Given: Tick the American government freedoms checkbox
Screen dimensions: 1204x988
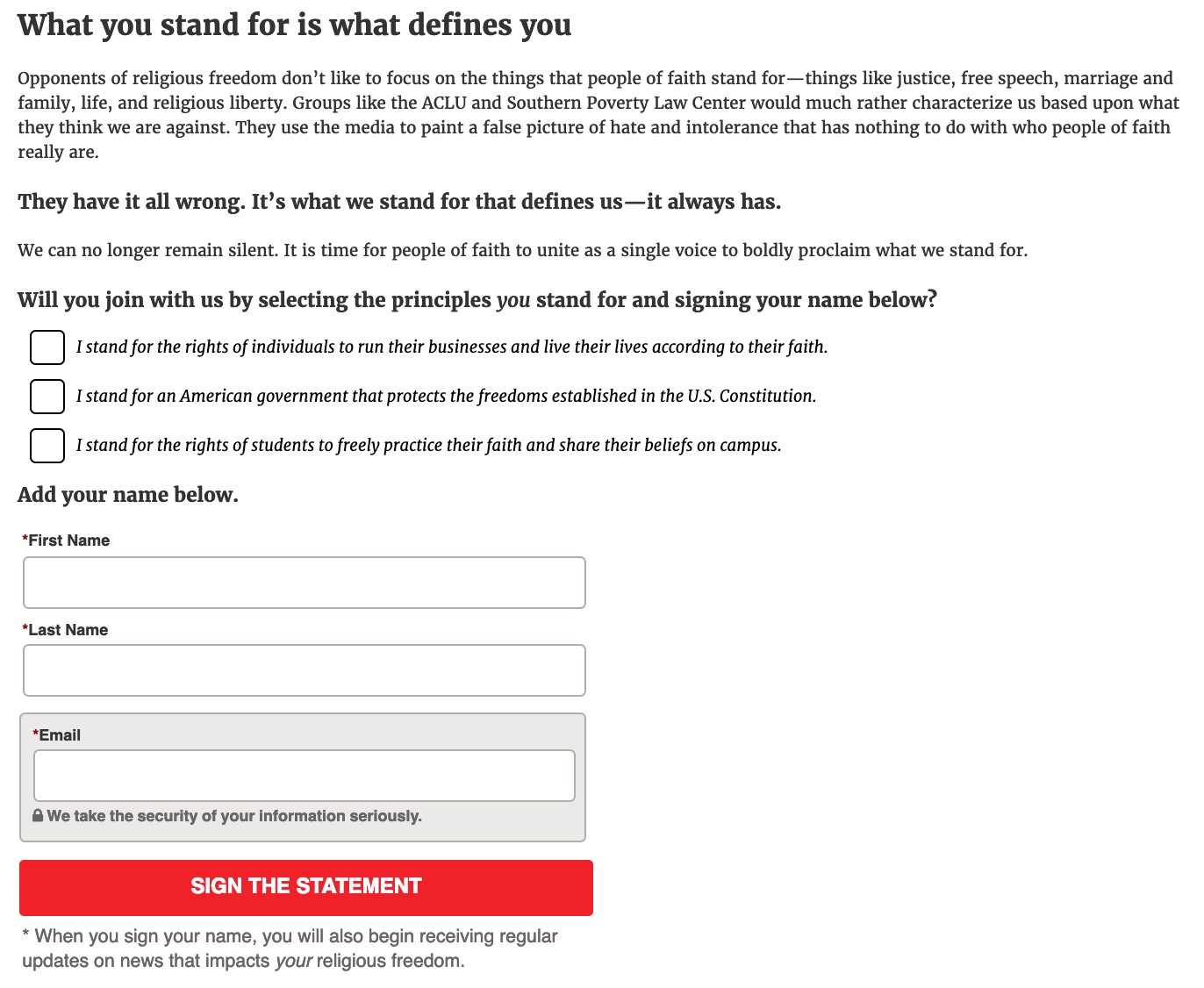Looking at the screenshot, I should click(x=47, y=397).
